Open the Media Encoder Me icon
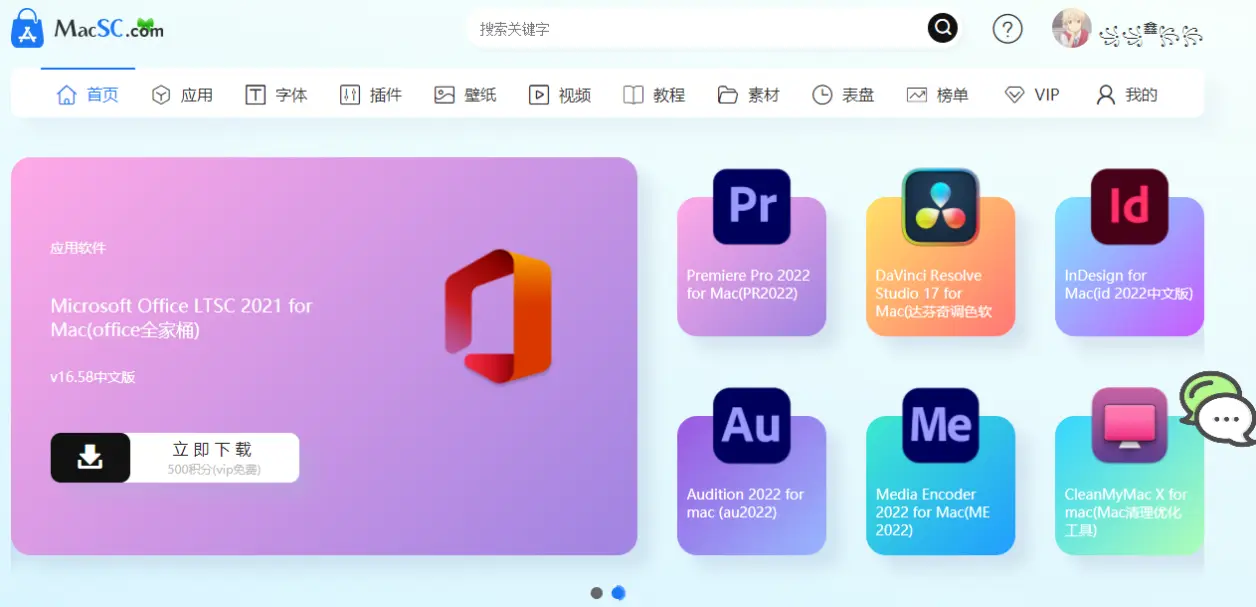 click(941, 425)
